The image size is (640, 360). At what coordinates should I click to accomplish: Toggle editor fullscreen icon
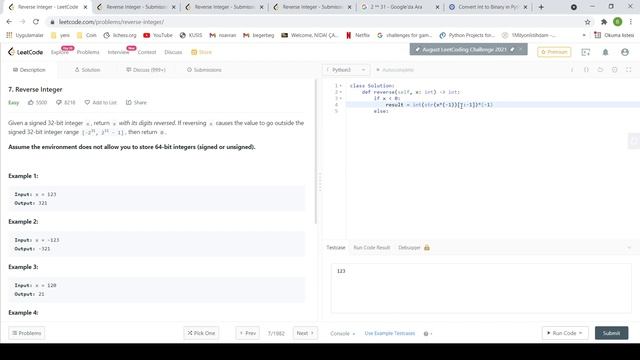(x=629, y=70)
